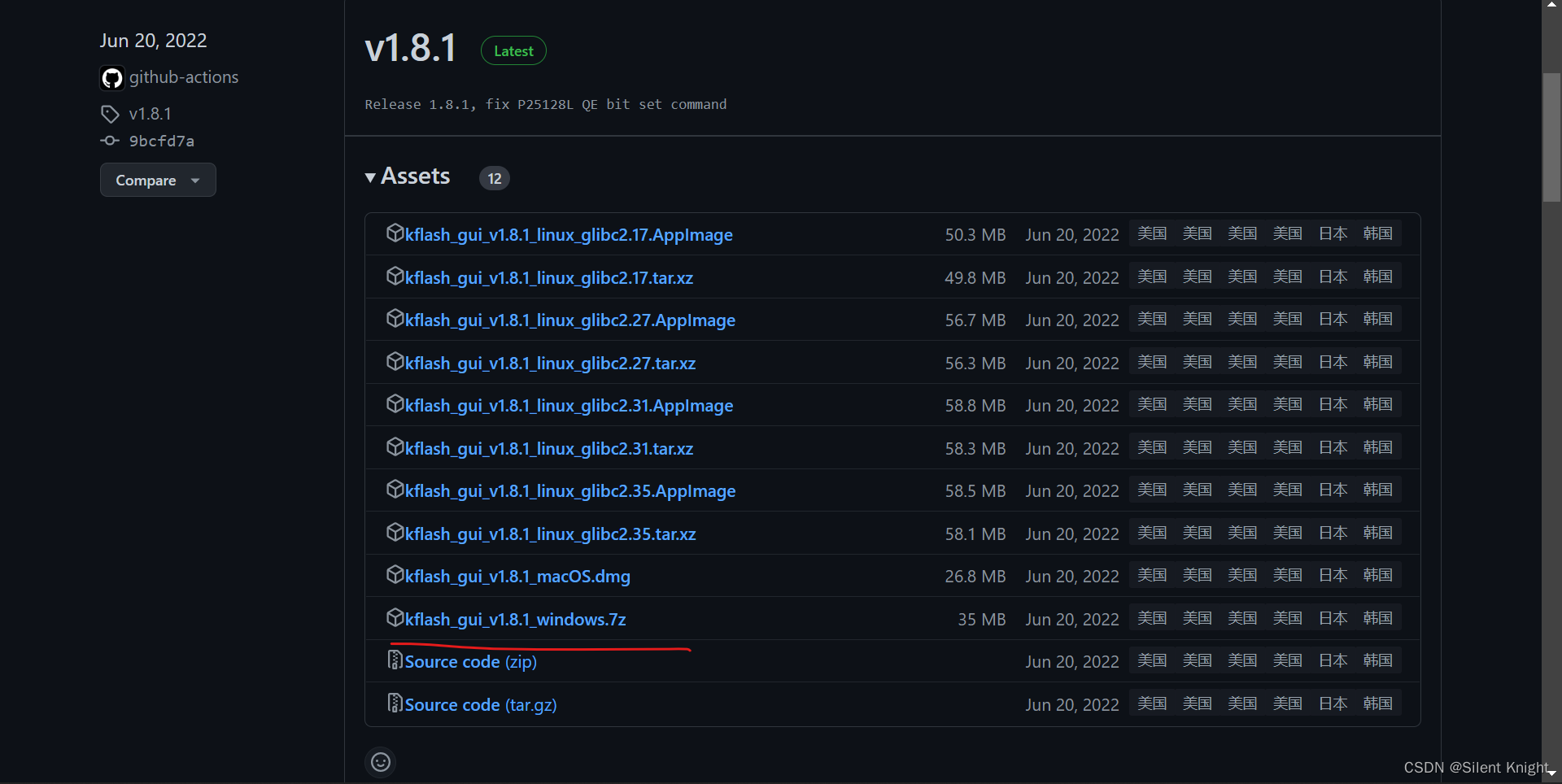Click package icon beside windows.7z
The image size is (1562, 784).
tap(395, 618)
